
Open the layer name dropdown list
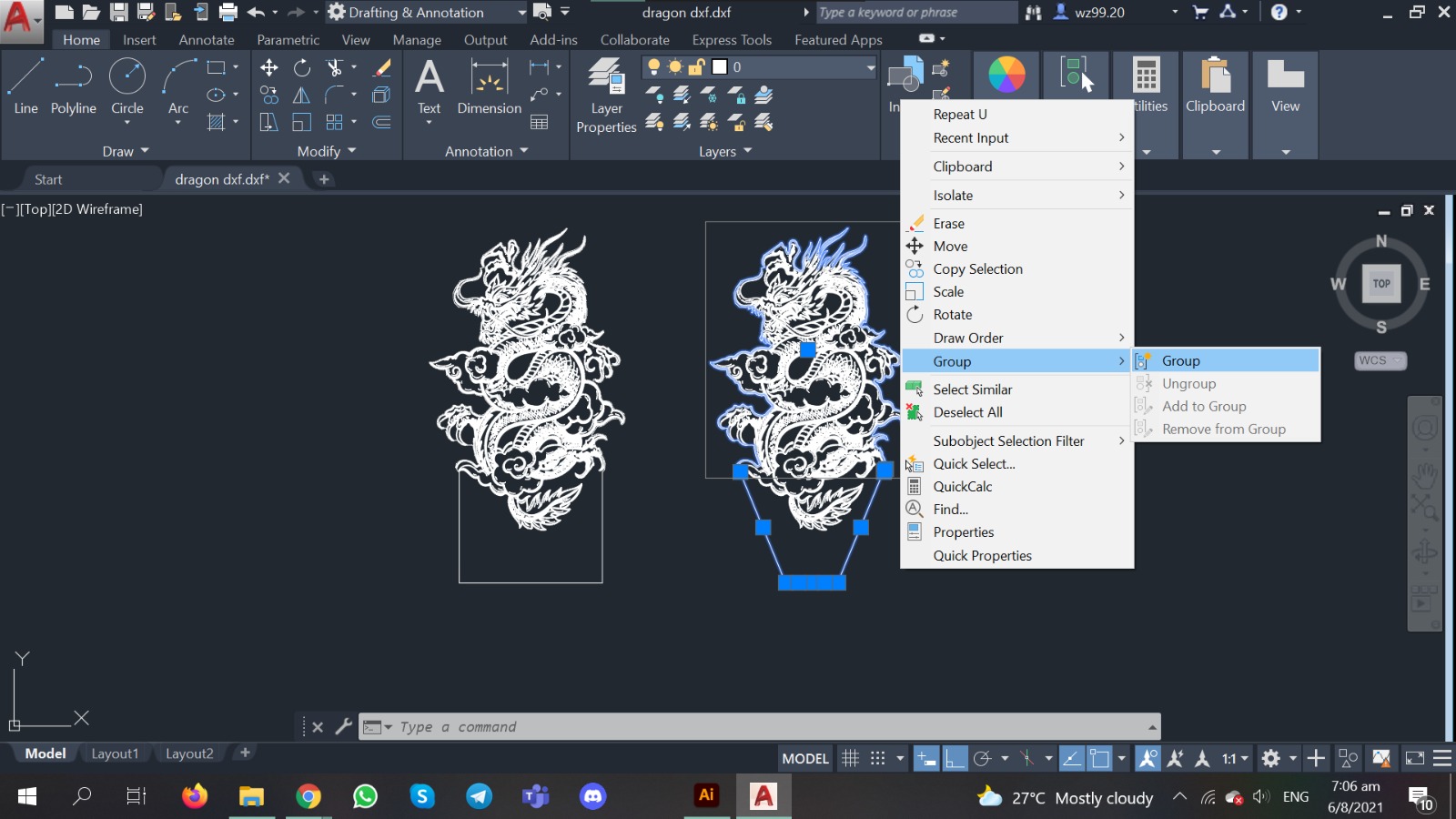pos(870,67)
